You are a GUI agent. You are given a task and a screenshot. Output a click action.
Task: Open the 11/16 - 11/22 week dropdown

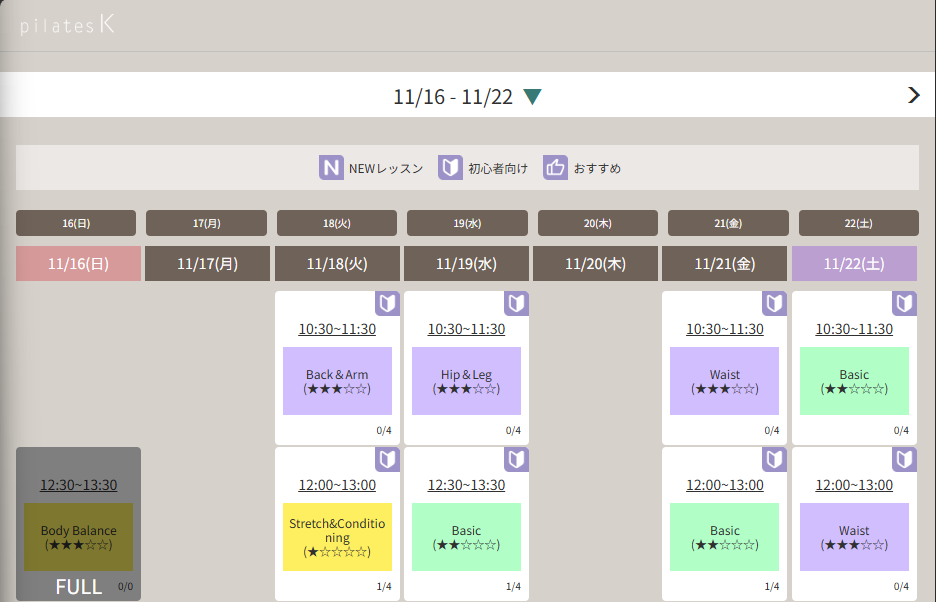coord(532,97)
